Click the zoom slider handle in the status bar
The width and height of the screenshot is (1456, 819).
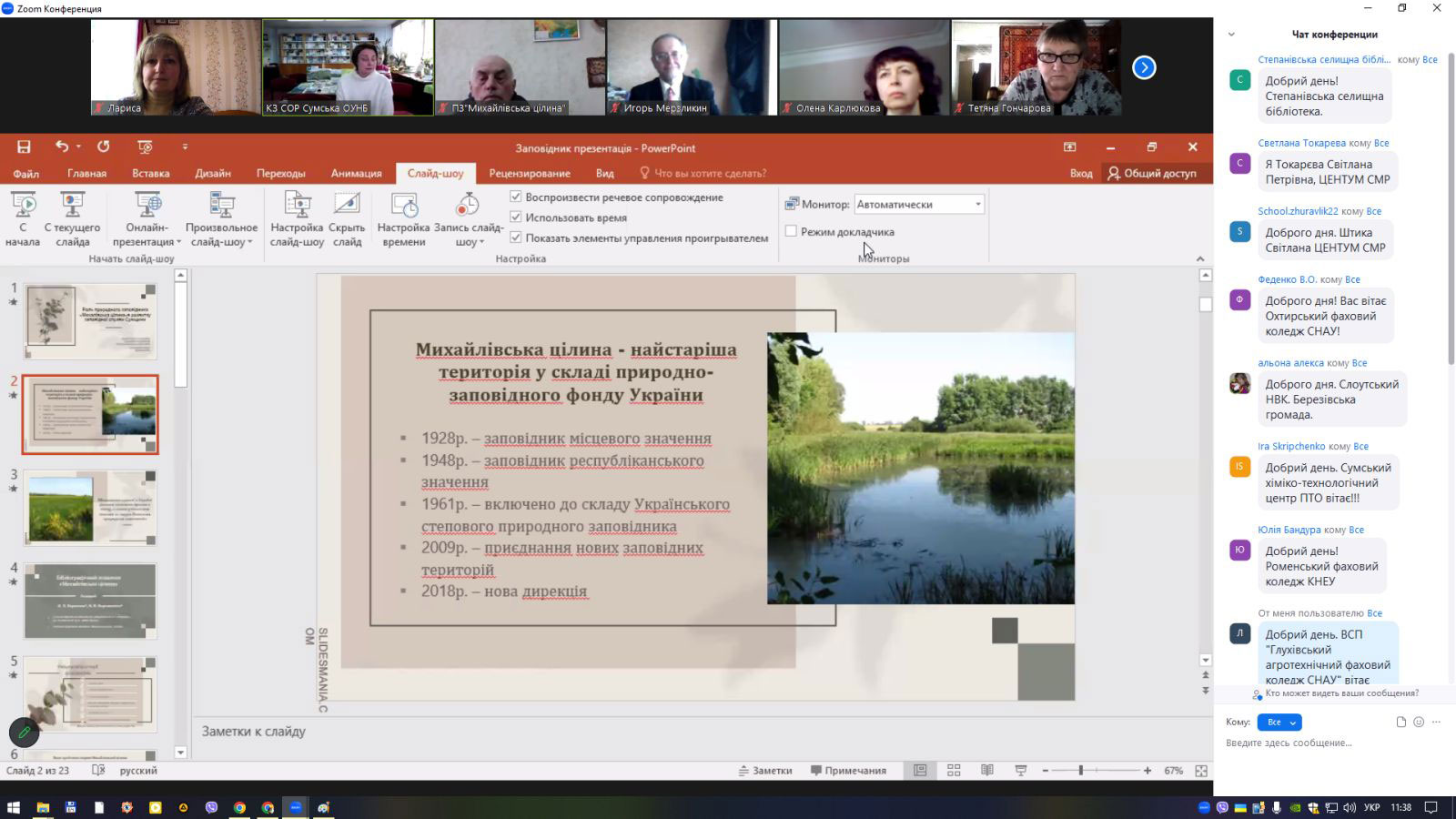pyautogui.click(x=1081, y=771)
